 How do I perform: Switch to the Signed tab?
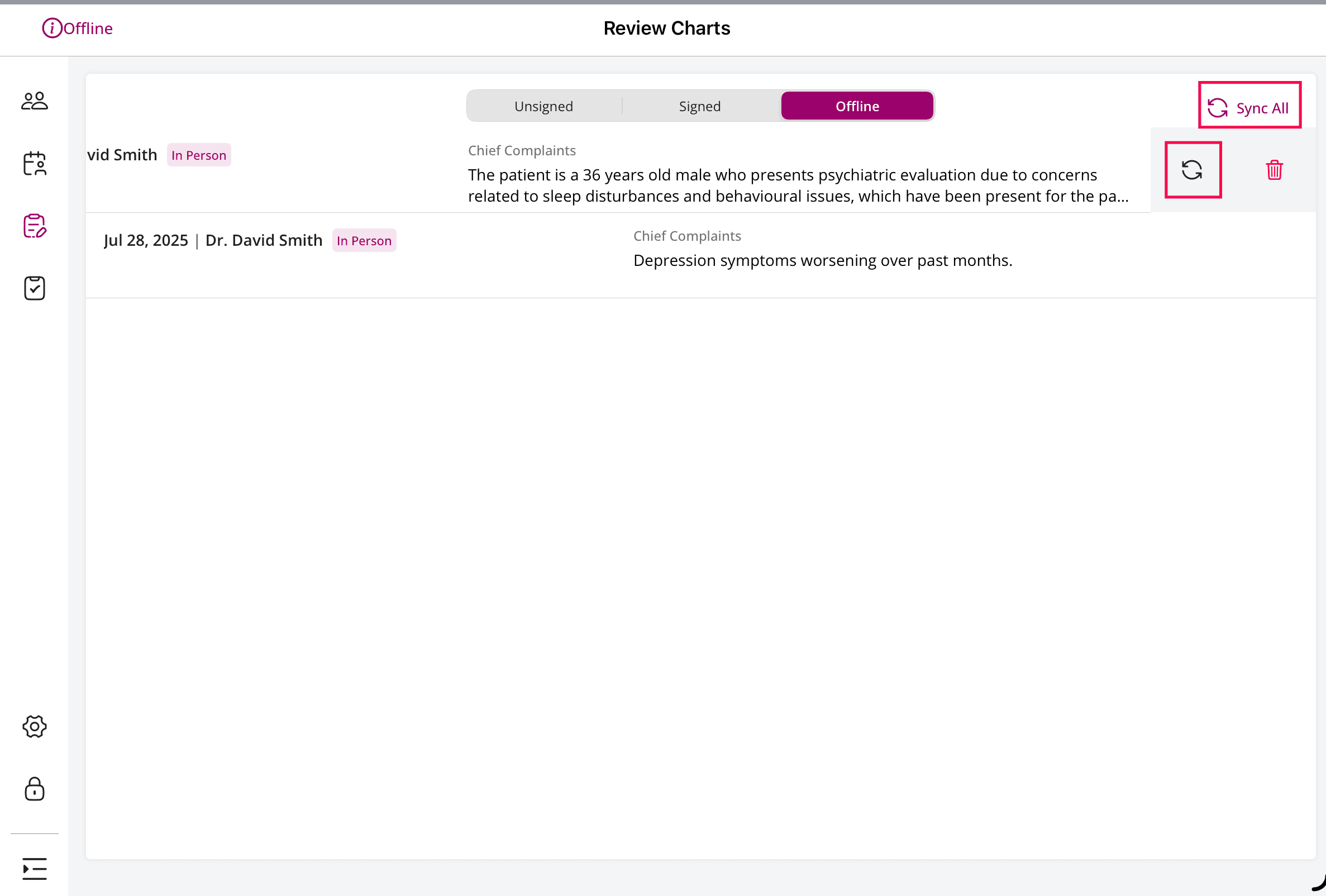pyautogui.click(x=699, y=106)
